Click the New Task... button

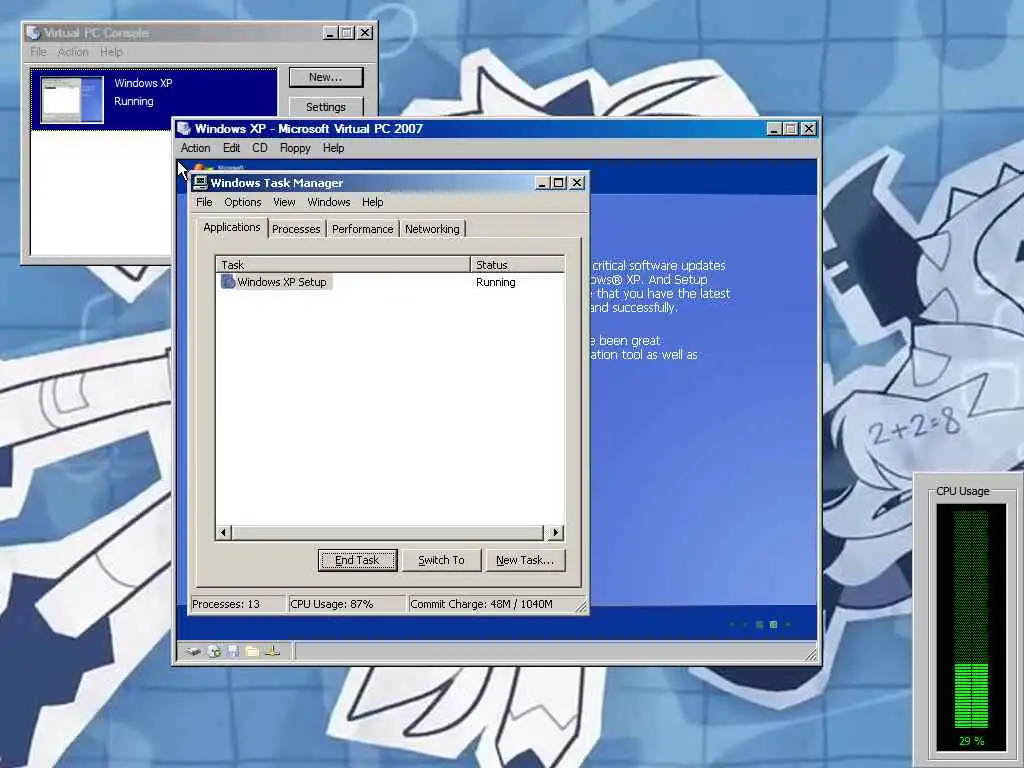pyautogui.click(x=525, y=560)
